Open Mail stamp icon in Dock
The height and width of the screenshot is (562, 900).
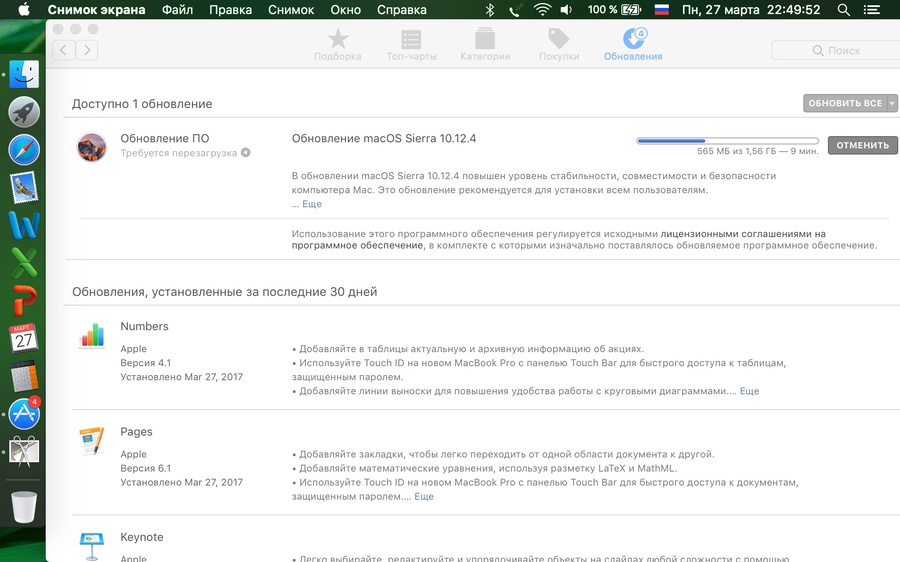[24, 187]
